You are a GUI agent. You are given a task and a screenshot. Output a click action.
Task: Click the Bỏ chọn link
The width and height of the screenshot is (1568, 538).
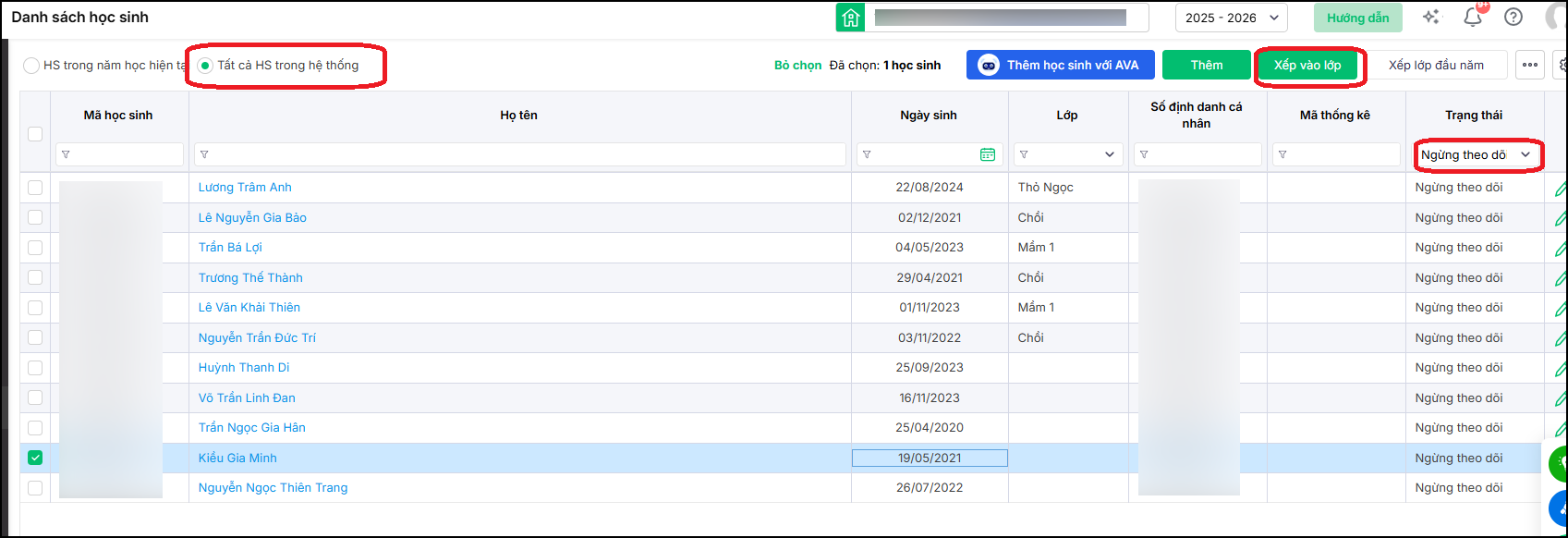pyautogui.click(x=798, y=65)
